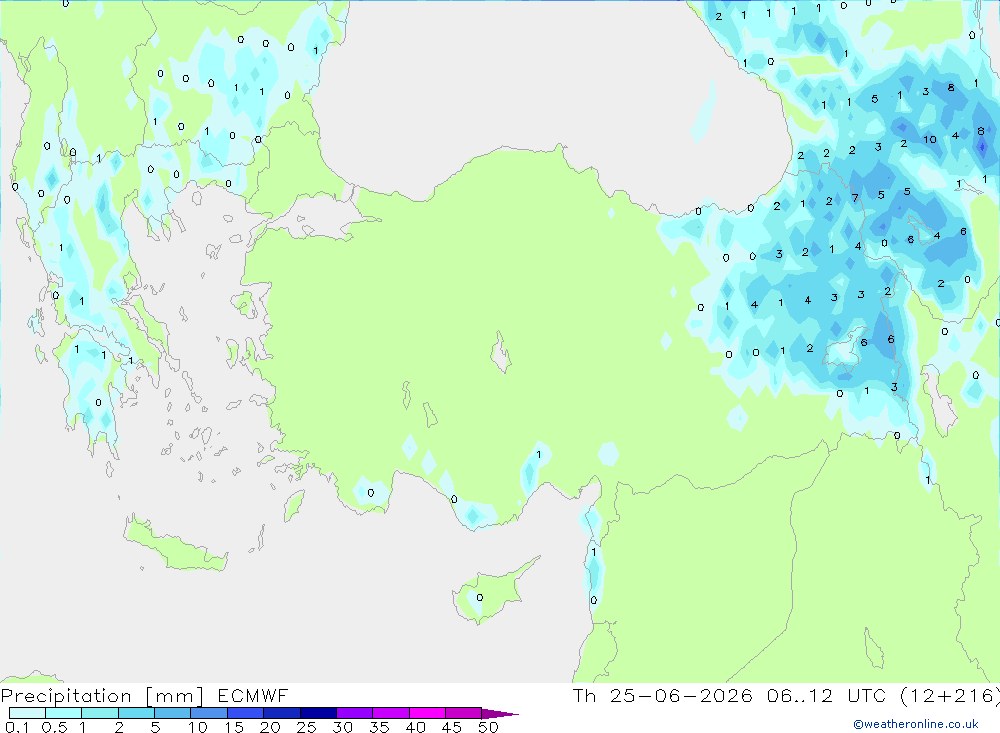Click the legend label '15'

tap(234, 727)
